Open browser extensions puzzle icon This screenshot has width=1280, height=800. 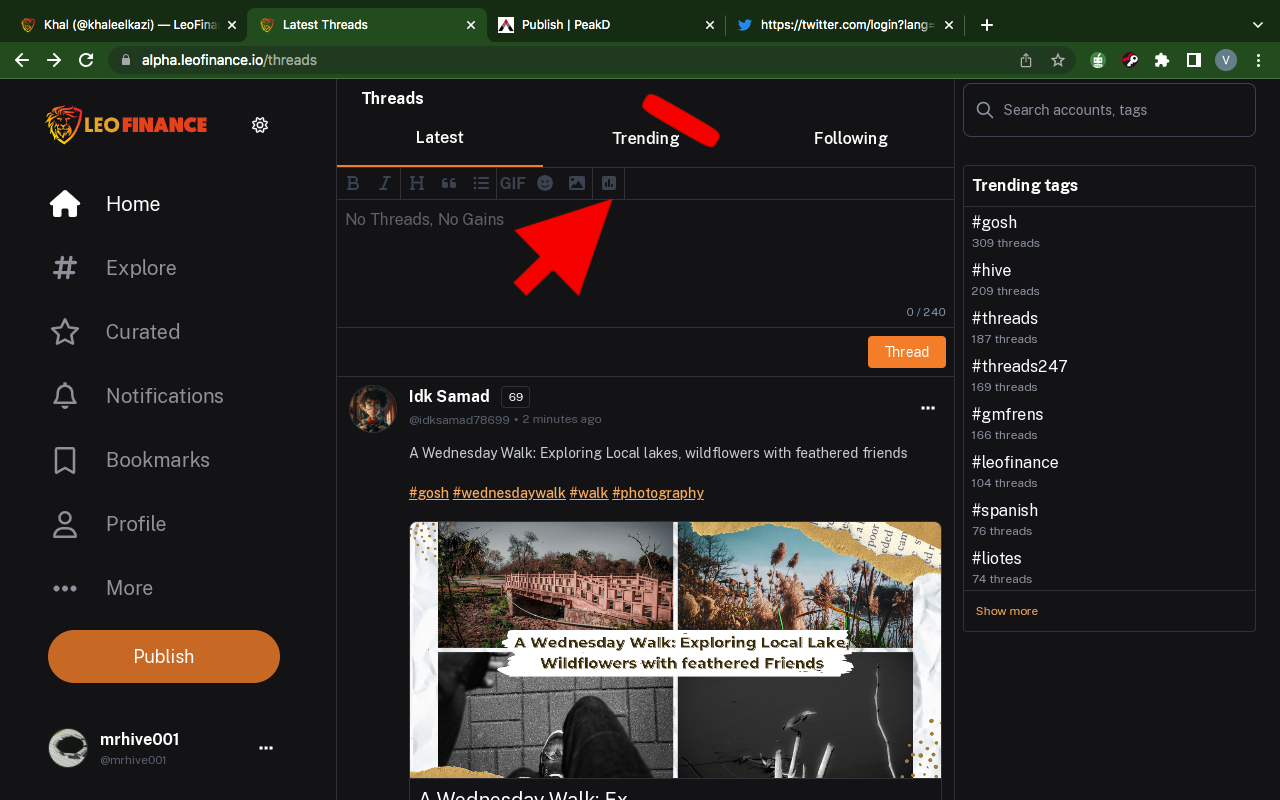click(1162, 60)
